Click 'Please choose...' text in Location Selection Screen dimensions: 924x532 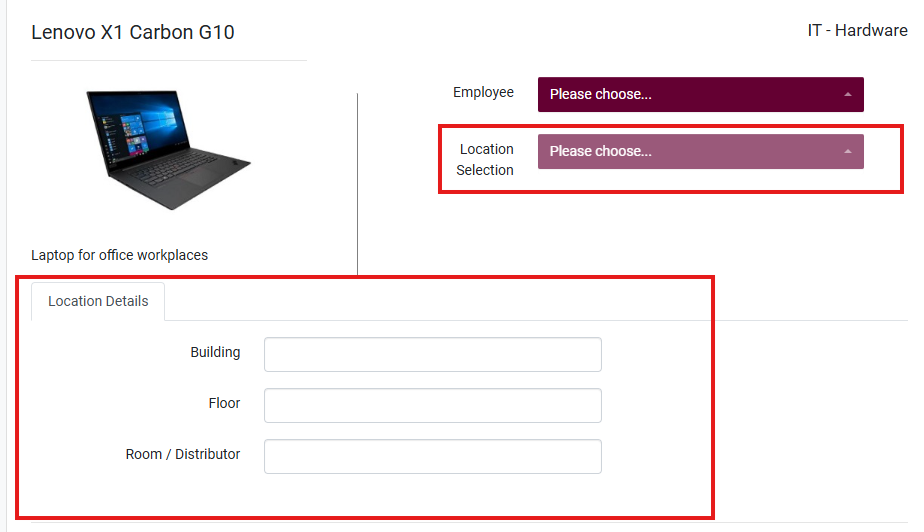tap(600, 151)
